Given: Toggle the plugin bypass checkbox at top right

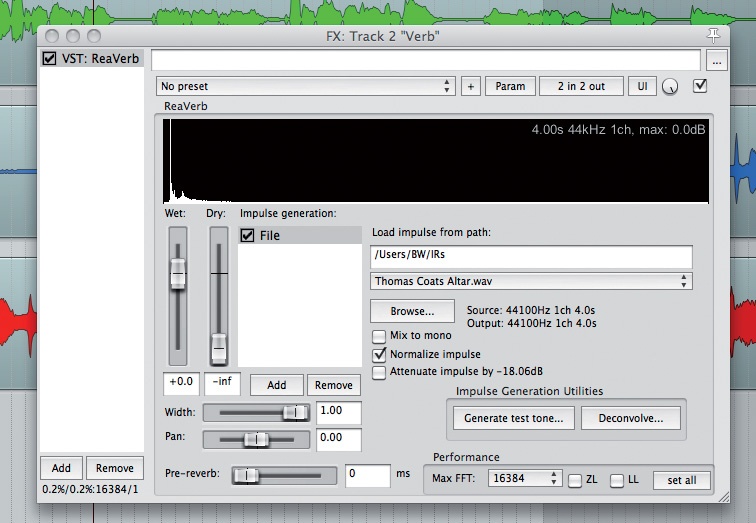Looking at the screenshot, I should [x=700, y=86].
